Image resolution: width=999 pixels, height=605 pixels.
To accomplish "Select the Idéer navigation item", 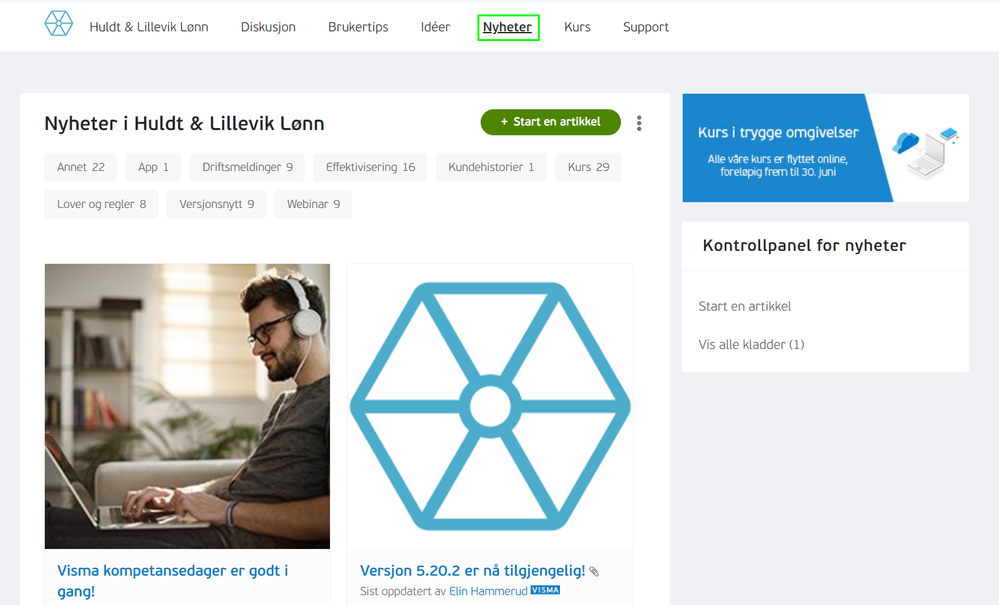I will click(x=435, y=27).
